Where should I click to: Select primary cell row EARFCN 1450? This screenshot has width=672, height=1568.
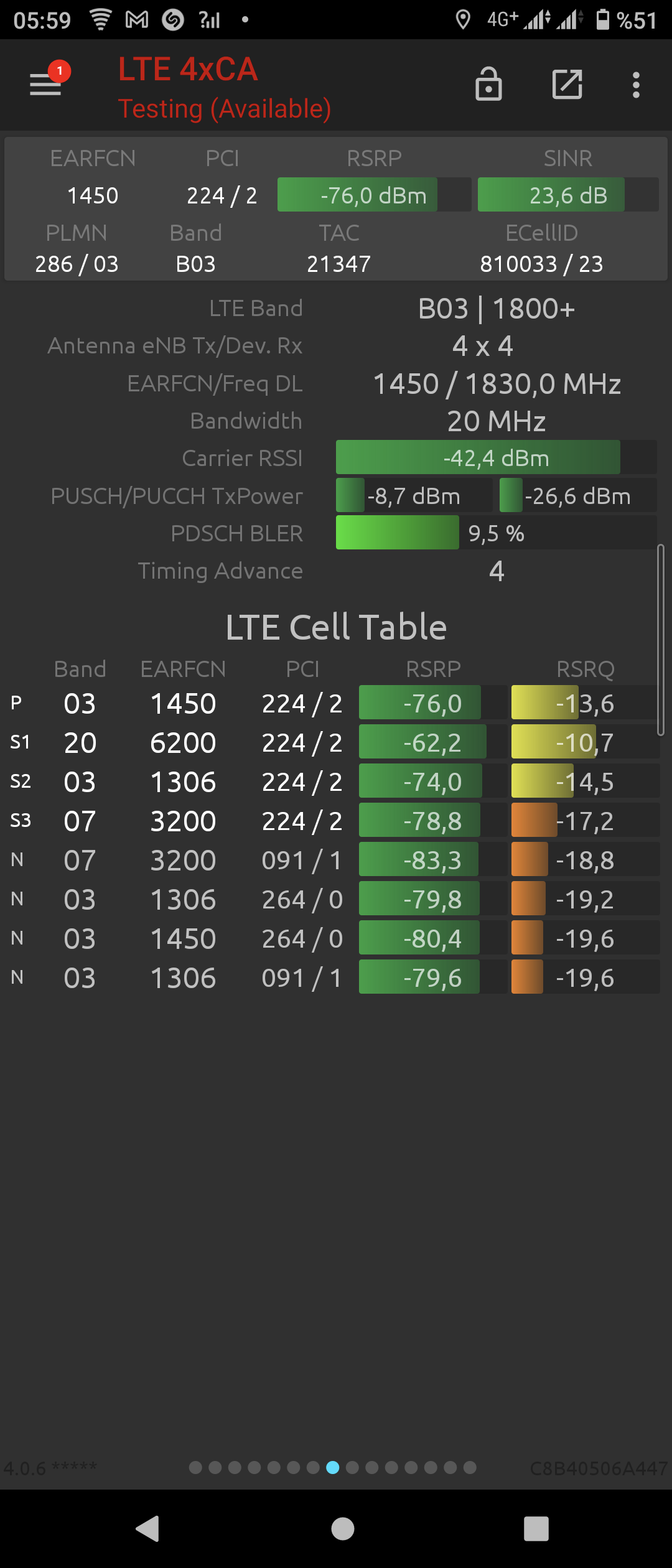point(335,703)
